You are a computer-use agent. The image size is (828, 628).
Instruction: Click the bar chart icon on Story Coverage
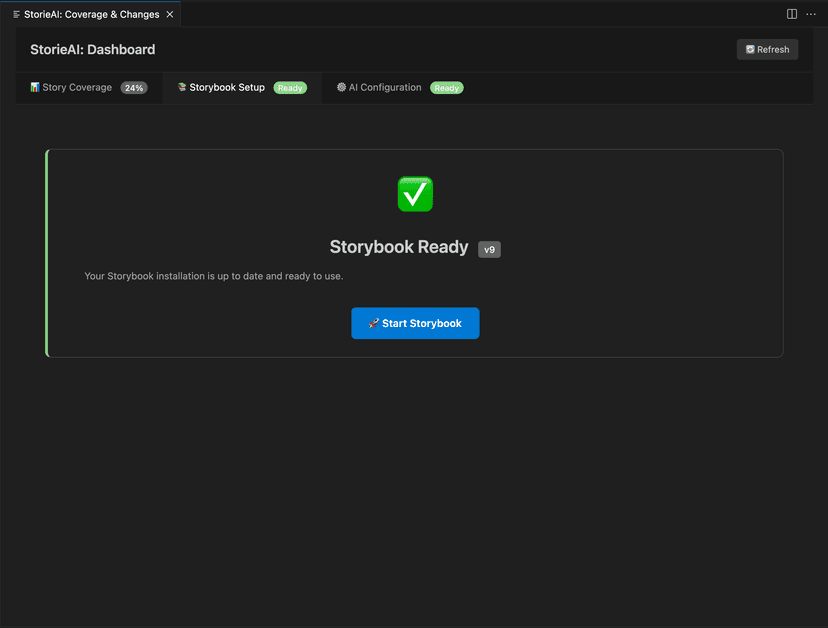pyautogui.click(x=35, y=88)
